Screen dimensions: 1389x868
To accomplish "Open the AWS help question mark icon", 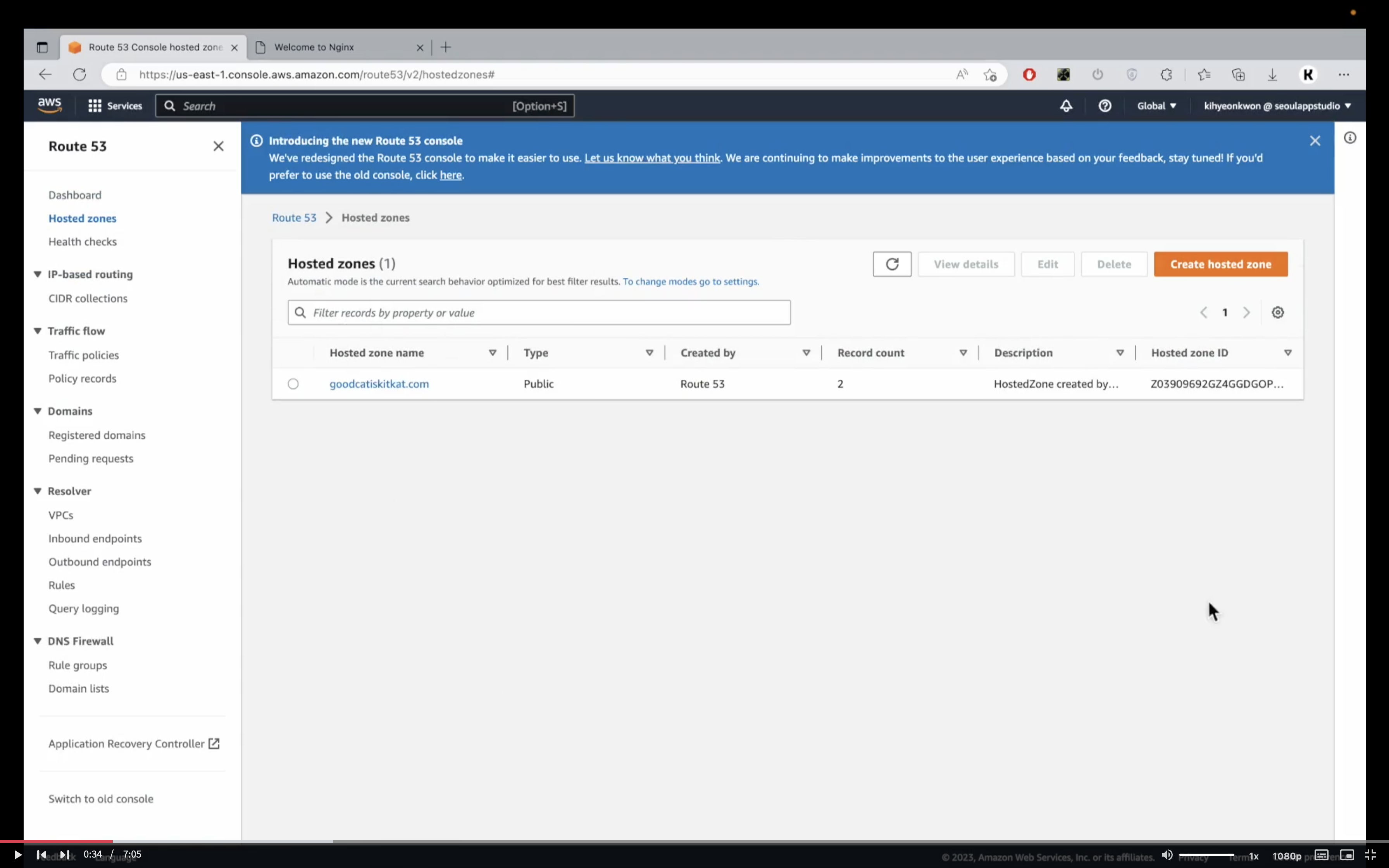I will tap(1104, 106).
